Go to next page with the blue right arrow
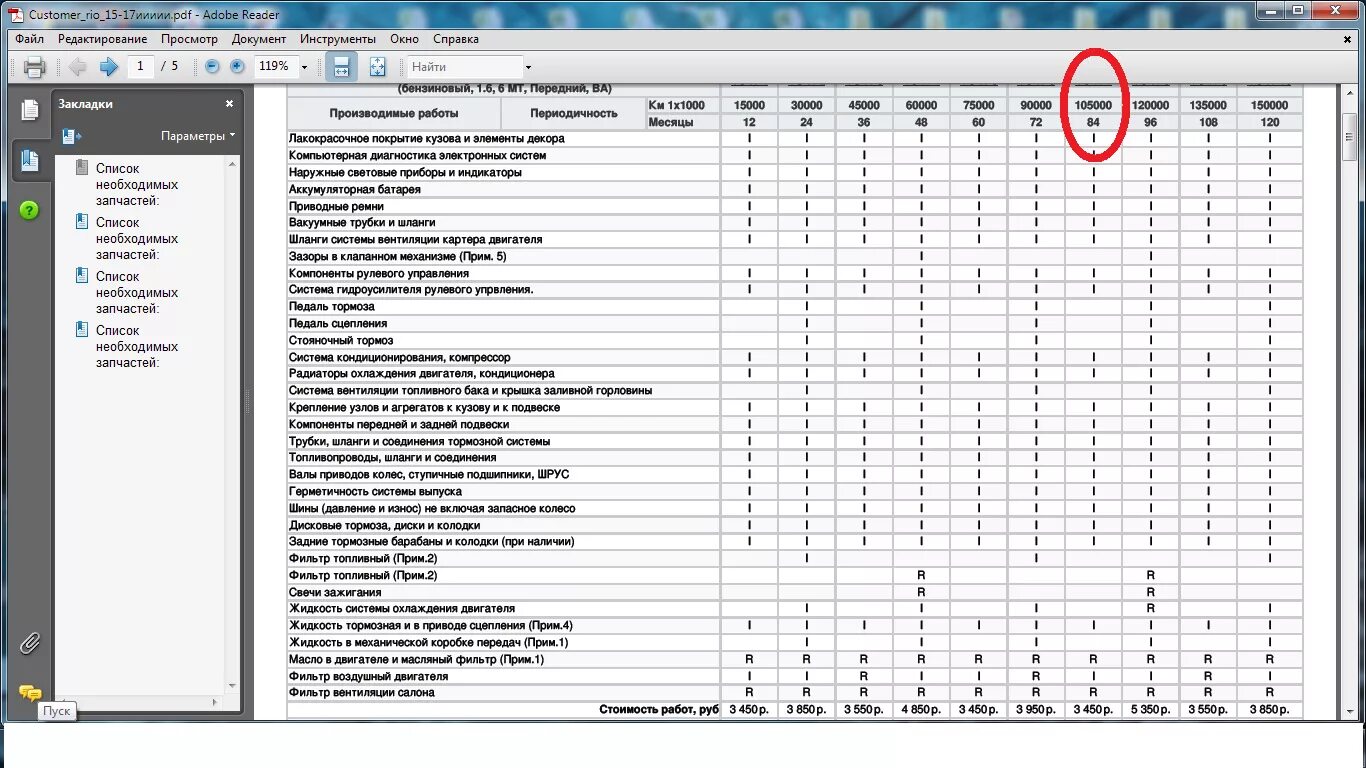Screen dimensions: 1366x768 (x=108, y=67)
